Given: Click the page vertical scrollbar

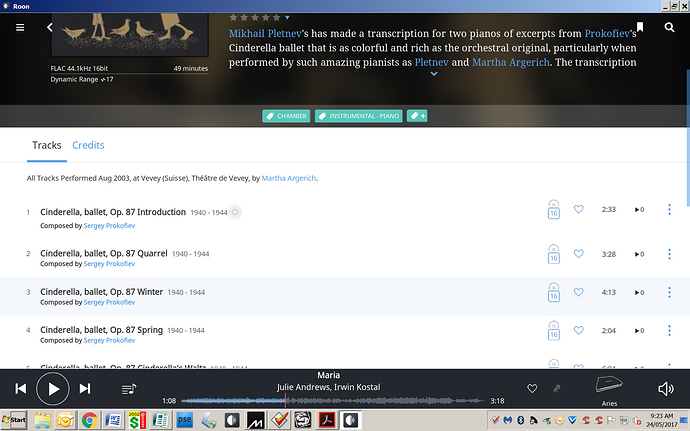Looking at the screenshot, I should 687,136.
